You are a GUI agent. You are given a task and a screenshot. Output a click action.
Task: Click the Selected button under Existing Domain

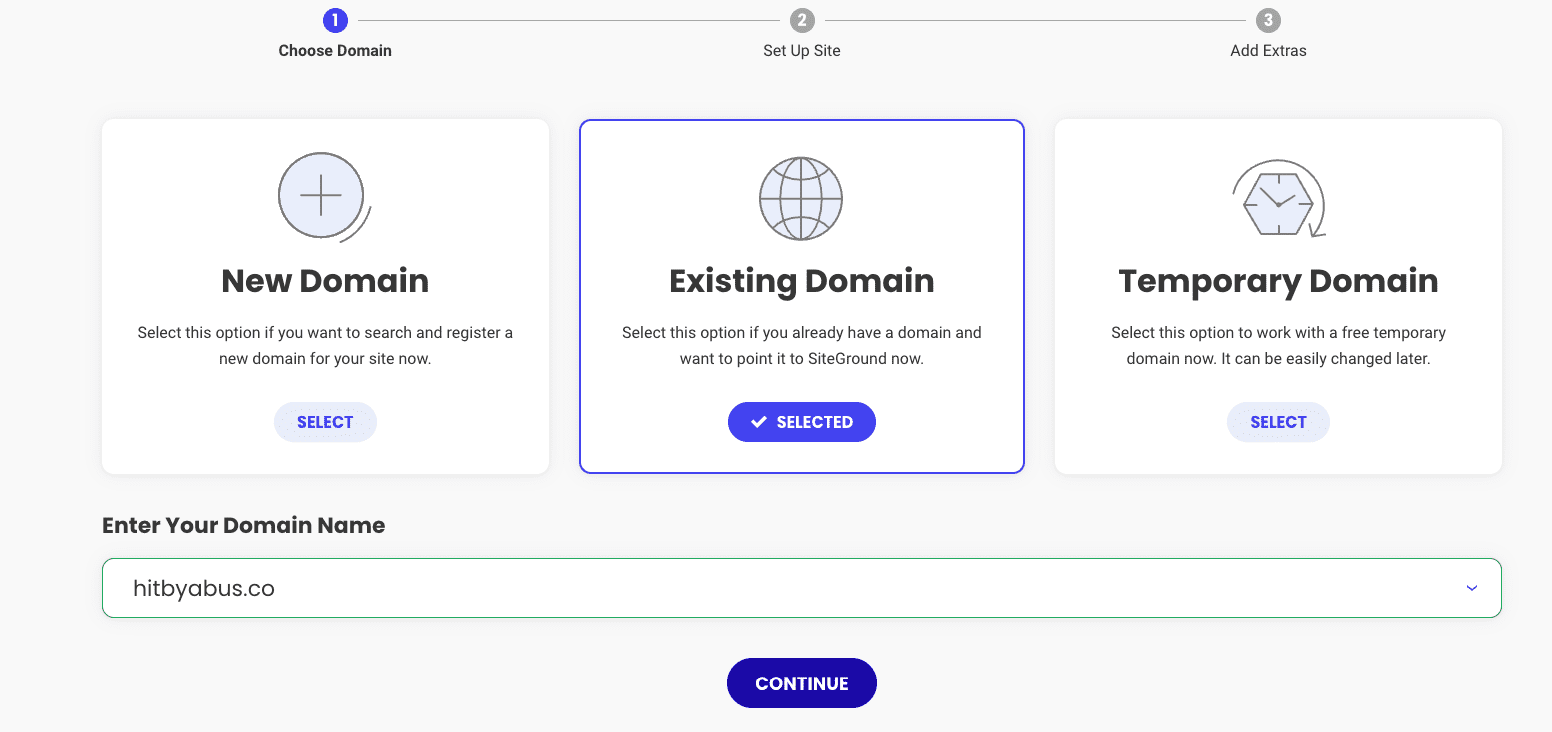coord(801,422)
